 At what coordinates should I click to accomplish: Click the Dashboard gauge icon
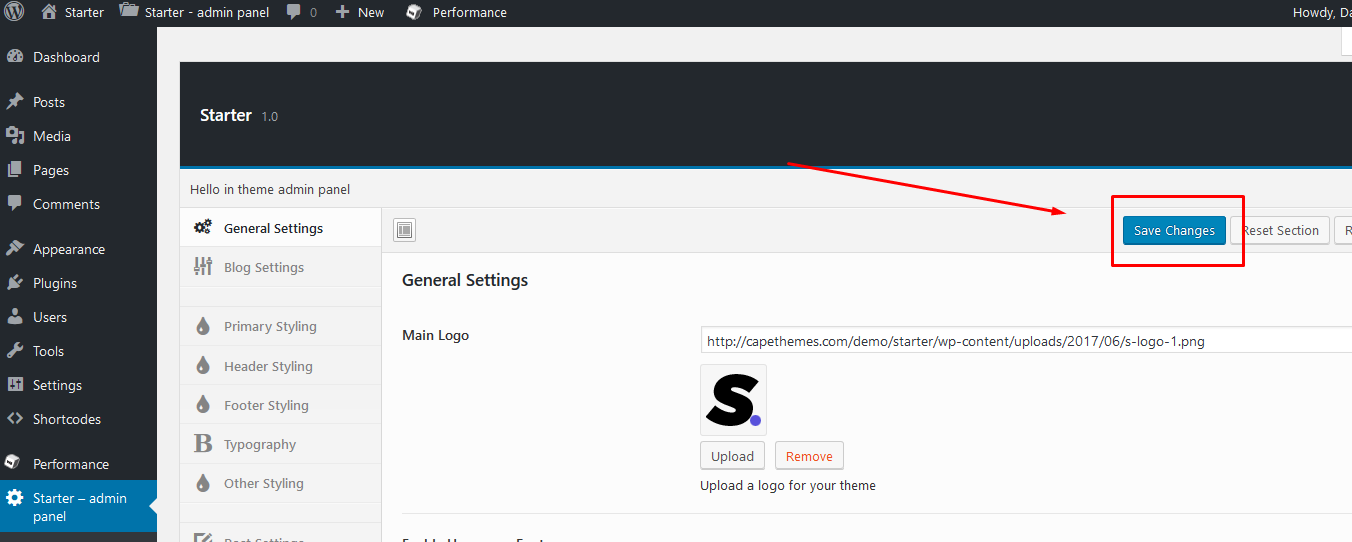(x=15, y=57)
